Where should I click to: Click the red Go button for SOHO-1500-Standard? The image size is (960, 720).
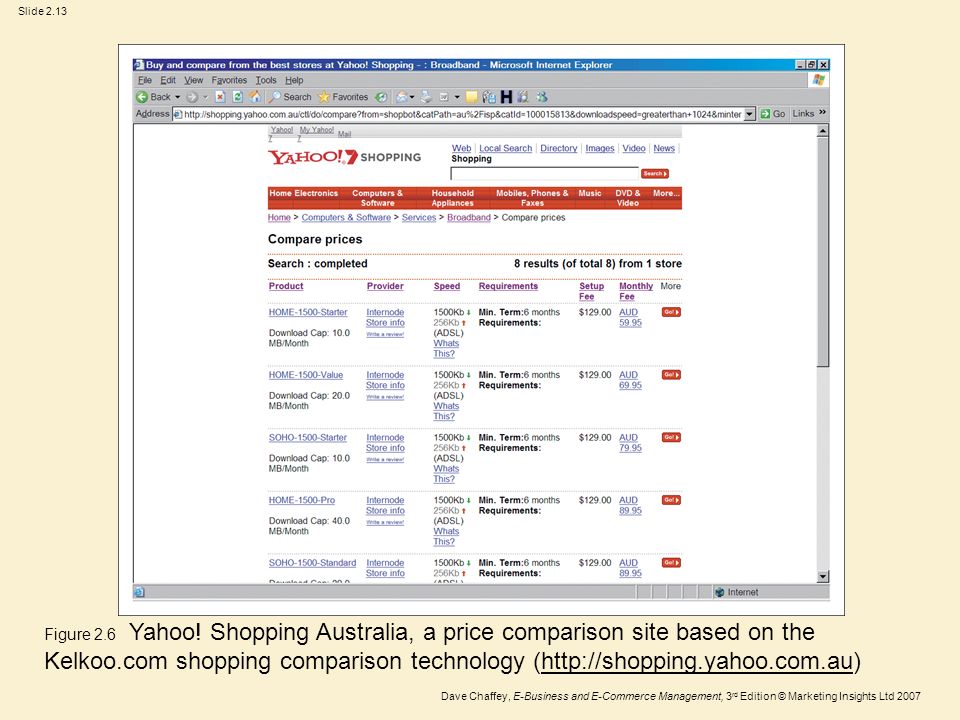pyautogui.click(x=671, y=563)
